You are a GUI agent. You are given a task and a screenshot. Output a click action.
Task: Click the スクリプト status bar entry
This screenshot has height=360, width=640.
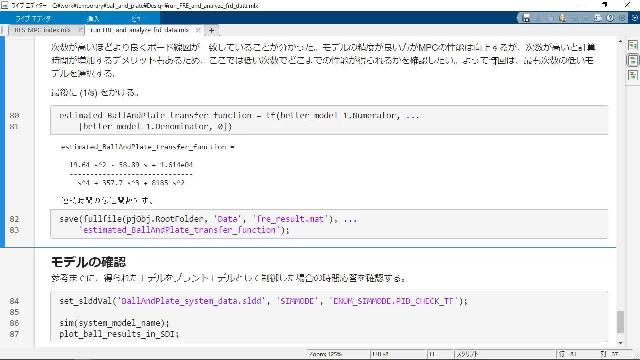pos(467,354)
